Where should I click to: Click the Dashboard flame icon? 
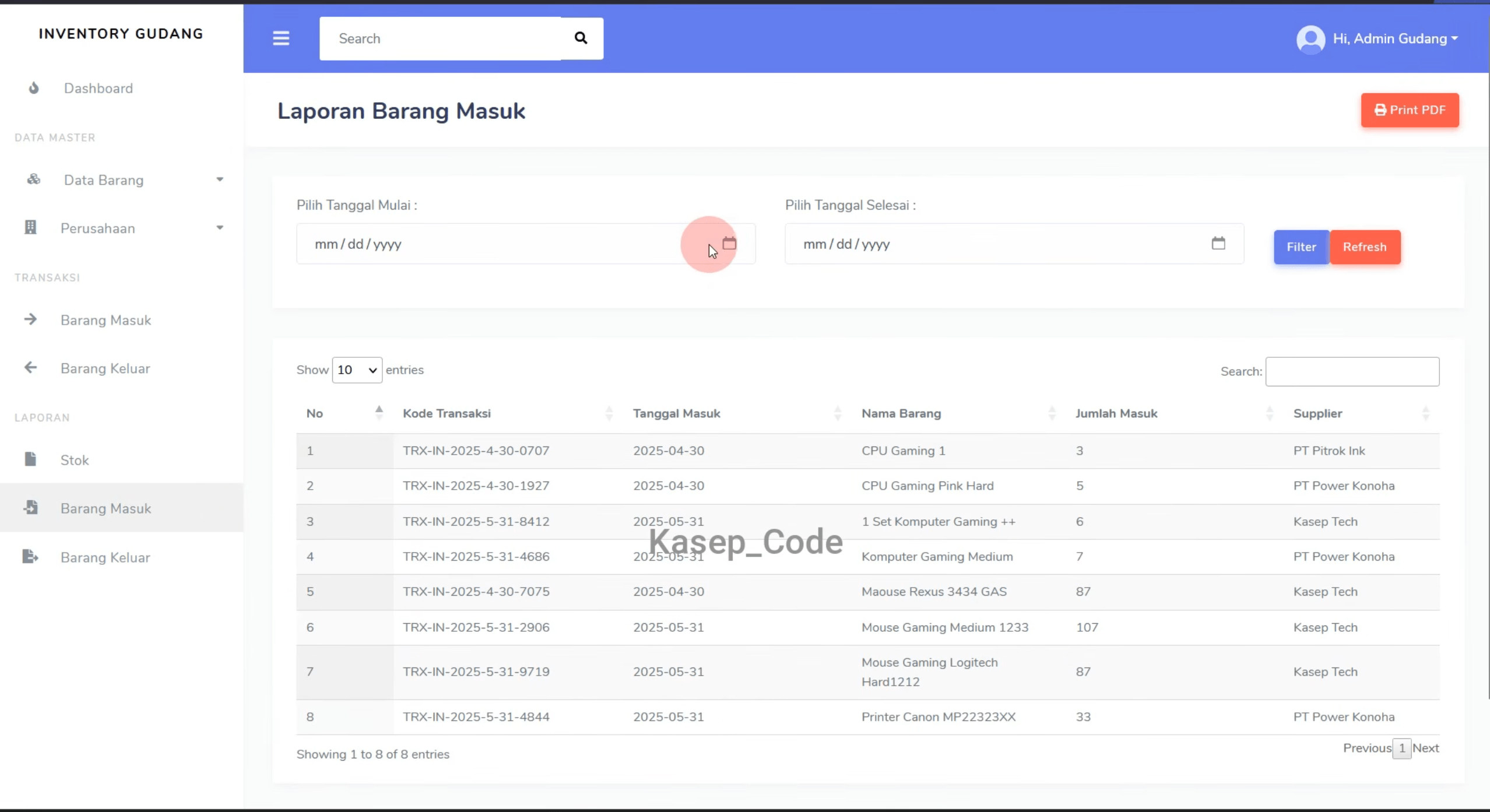[34, 88]
